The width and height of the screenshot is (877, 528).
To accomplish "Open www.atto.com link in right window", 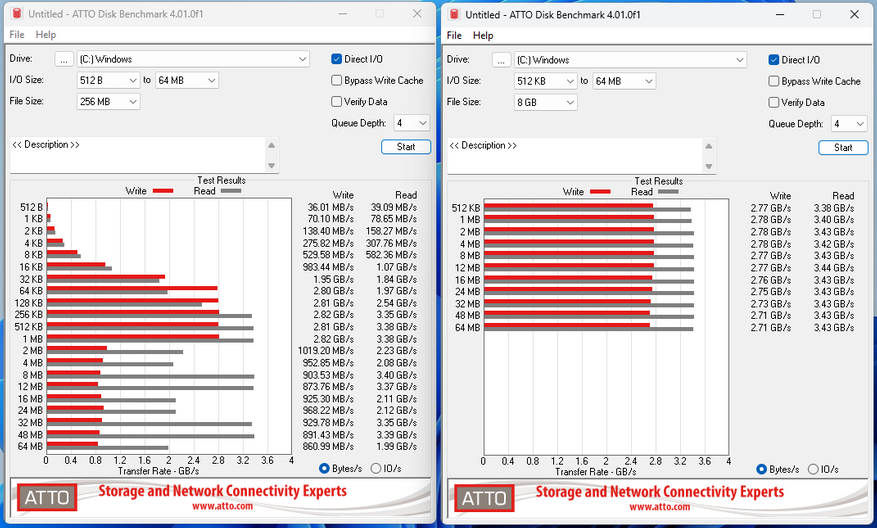I will pos(660,507).
